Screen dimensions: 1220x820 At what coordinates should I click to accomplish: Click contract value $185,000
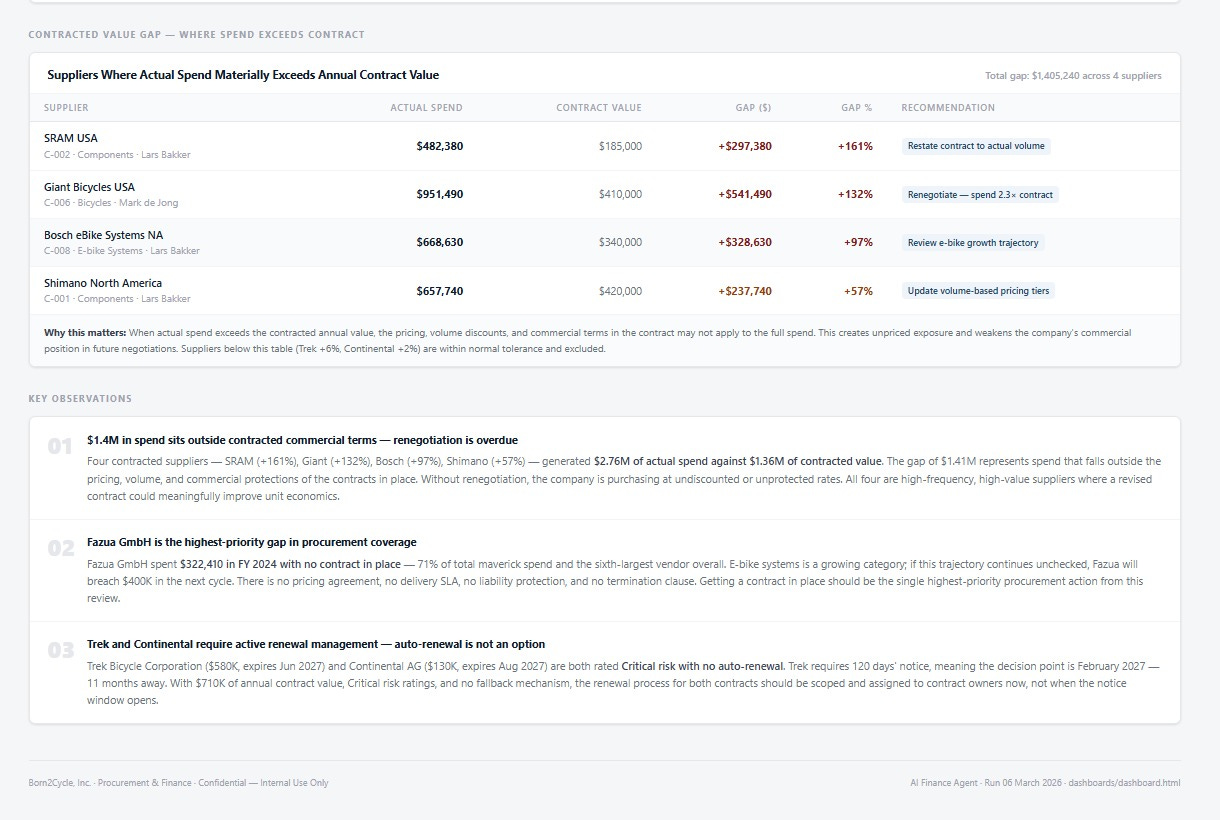(x=620, y=146)
